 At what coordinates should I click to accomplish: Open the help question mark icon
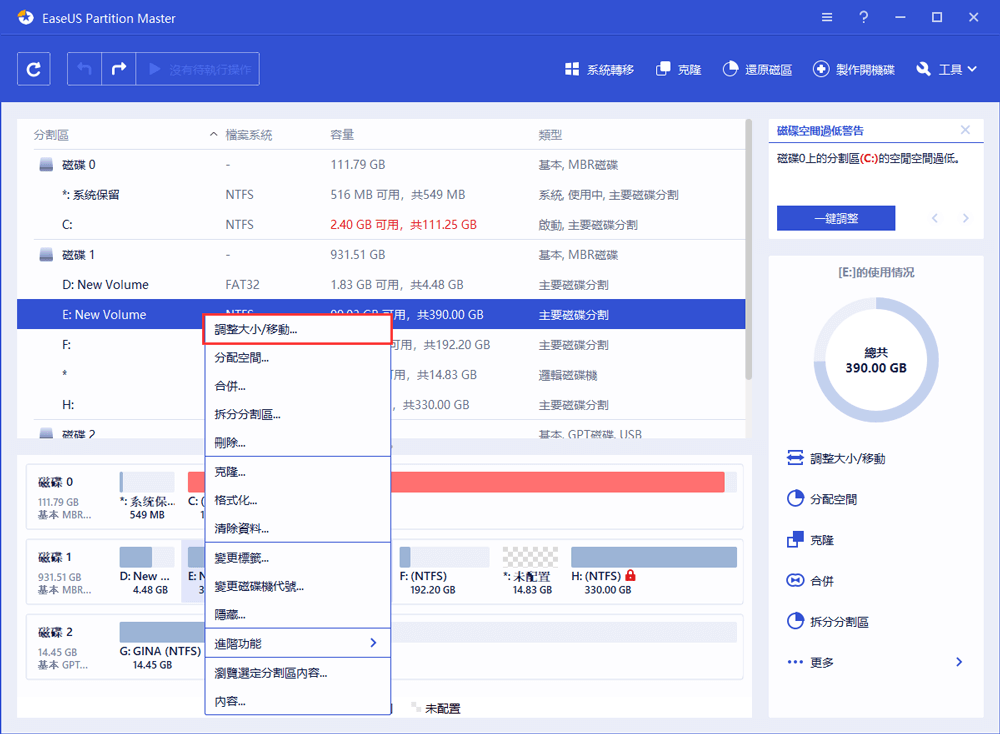[864, 18]
